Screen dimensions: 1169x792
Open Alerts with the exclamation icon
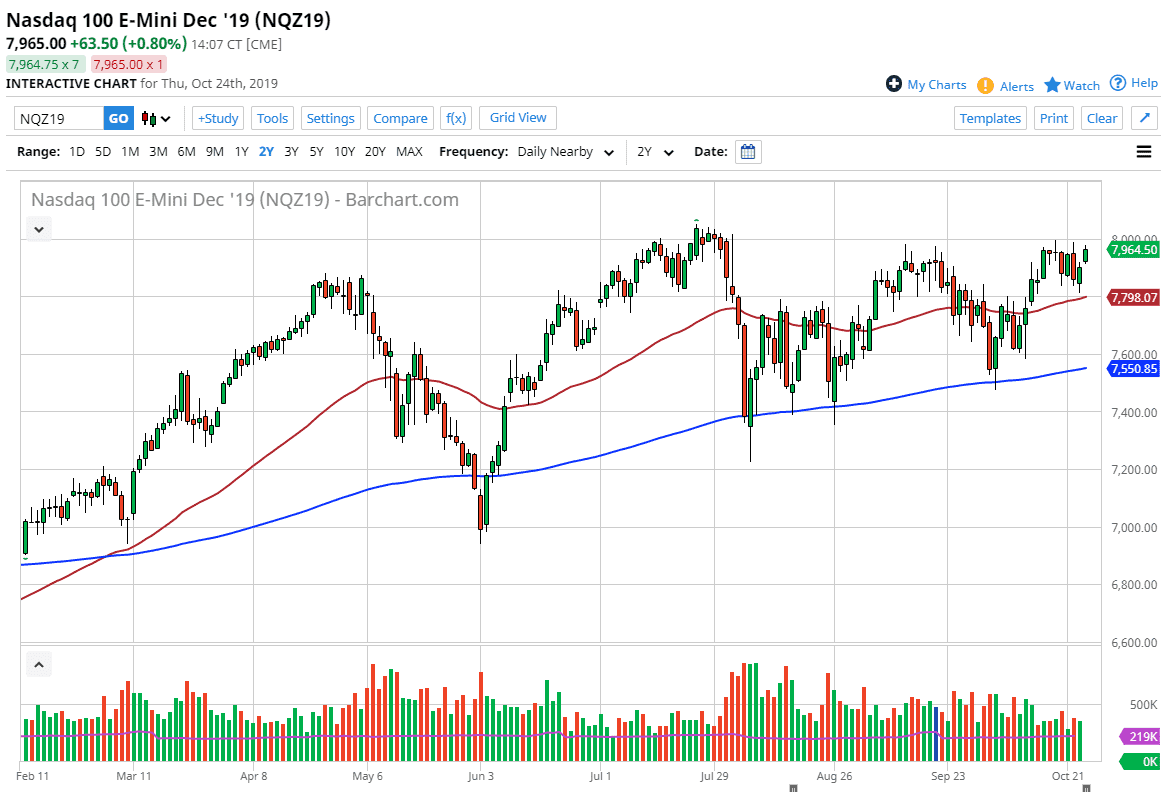985,85
